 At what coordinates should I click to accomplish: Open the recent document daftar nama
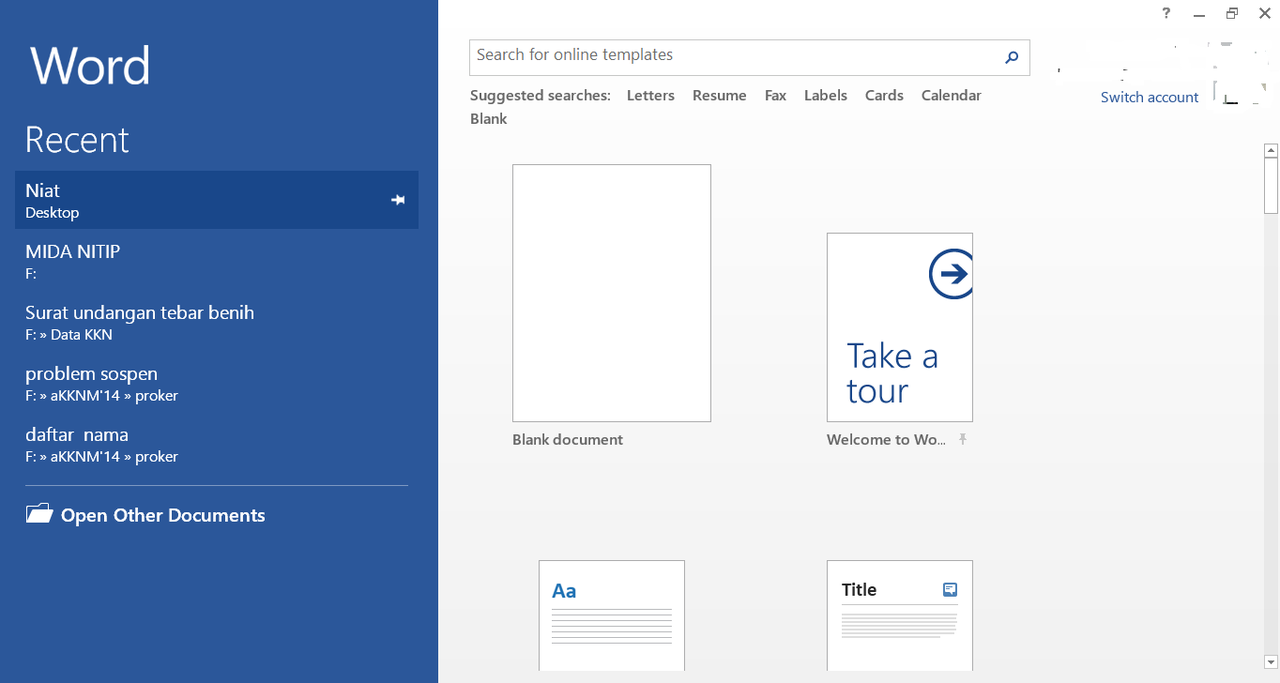click(x=217, y=444)
